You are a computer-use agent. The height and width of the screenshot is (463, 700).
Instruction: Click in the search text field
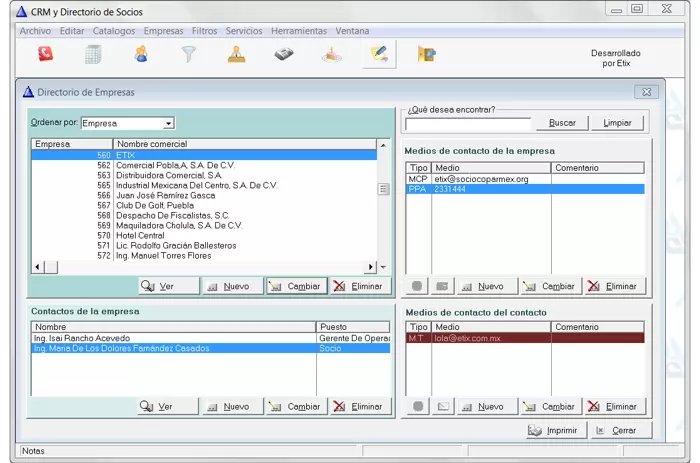coord(467,124)
